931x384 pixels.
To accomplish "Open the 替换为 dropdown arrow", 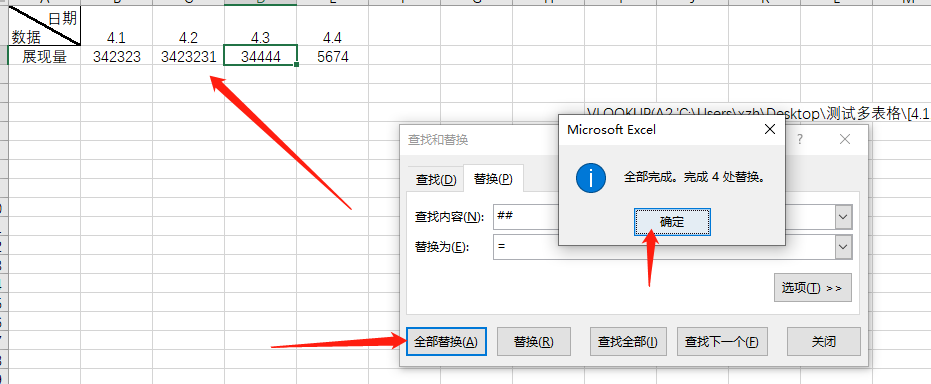I will pos(844,247).
